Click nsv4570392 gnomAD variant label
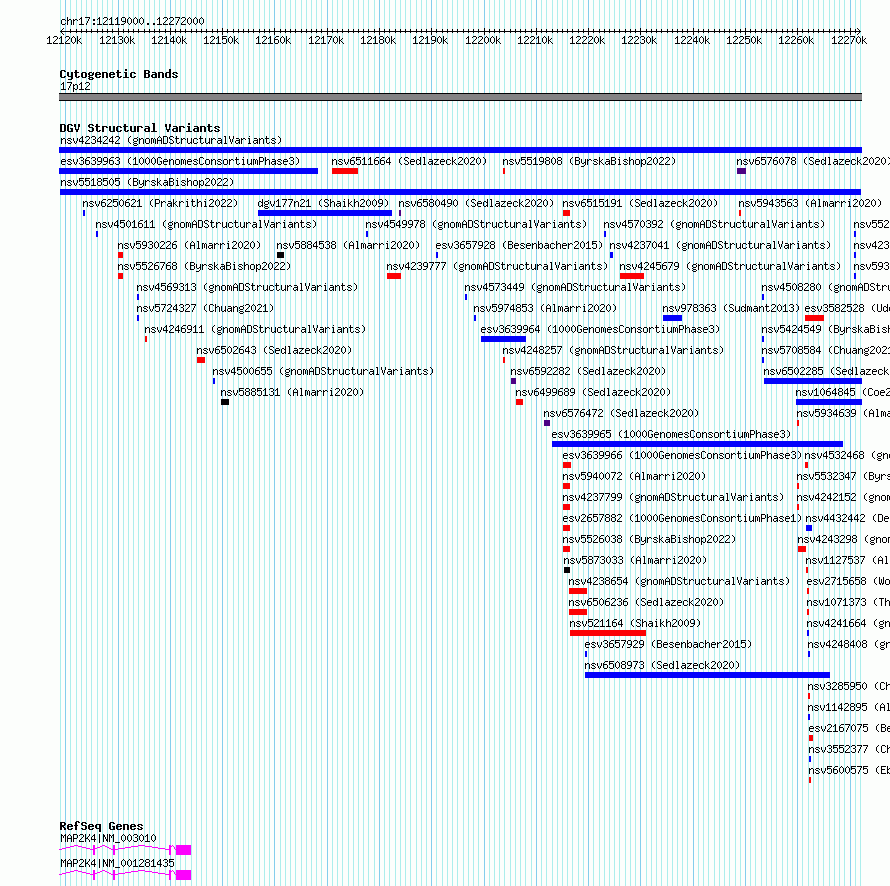This screenshot has height=886, width=890. (x=714, y=224)
